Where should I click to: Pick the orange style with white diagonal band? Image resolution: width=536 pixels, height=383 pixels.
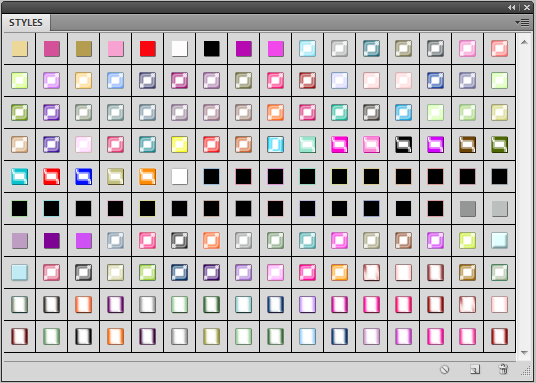point(148,176)
